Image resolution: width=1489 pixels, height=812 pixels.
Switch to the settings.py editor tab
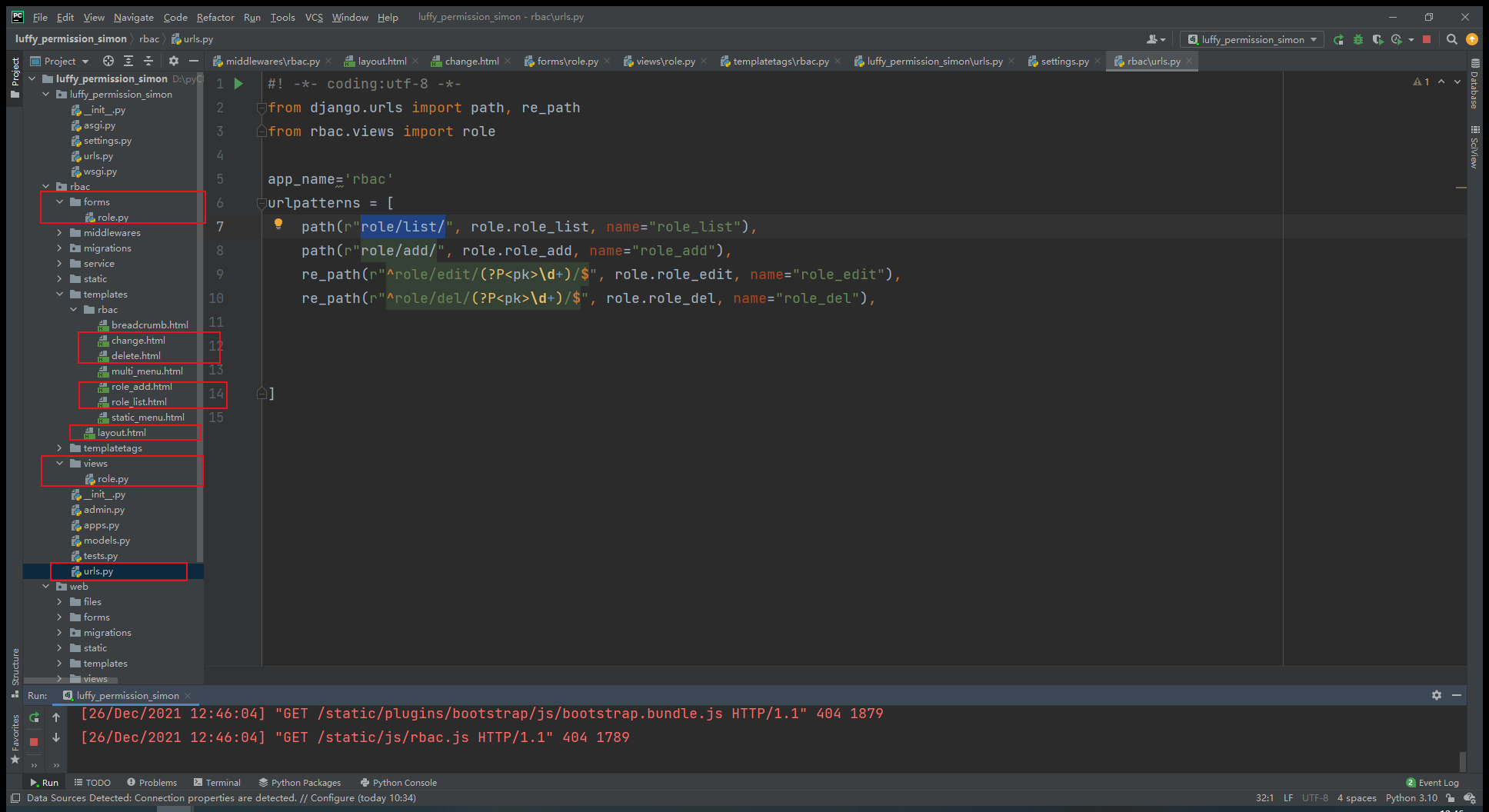point(1064,61)
